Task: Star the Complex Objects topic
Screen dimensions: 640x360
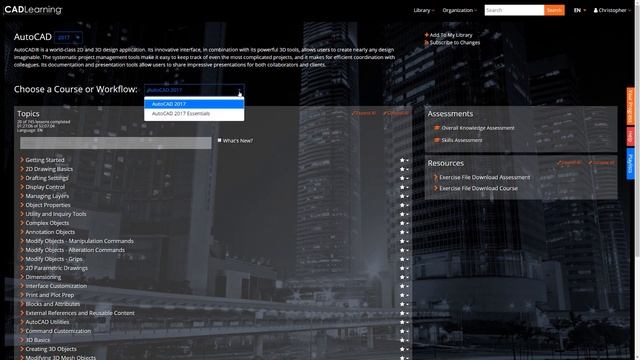Action: pyautogui.click(x=402, y=223)
